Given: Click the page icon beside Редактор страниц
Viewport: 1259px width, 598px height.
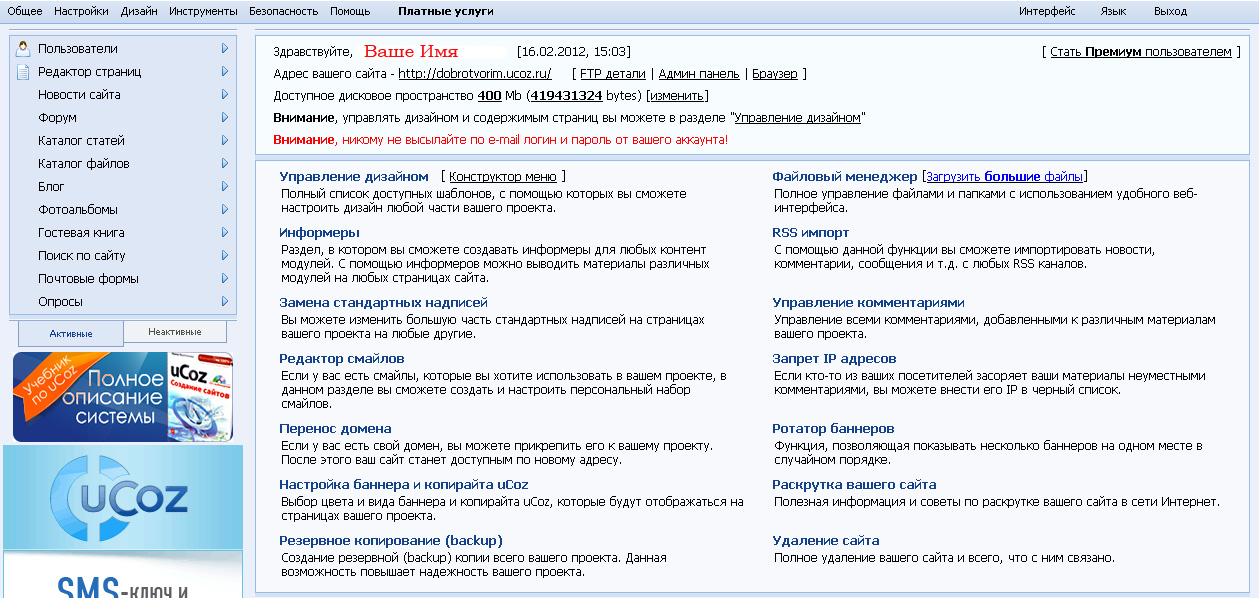Looking at the screenshot, I should coord(23,71).
